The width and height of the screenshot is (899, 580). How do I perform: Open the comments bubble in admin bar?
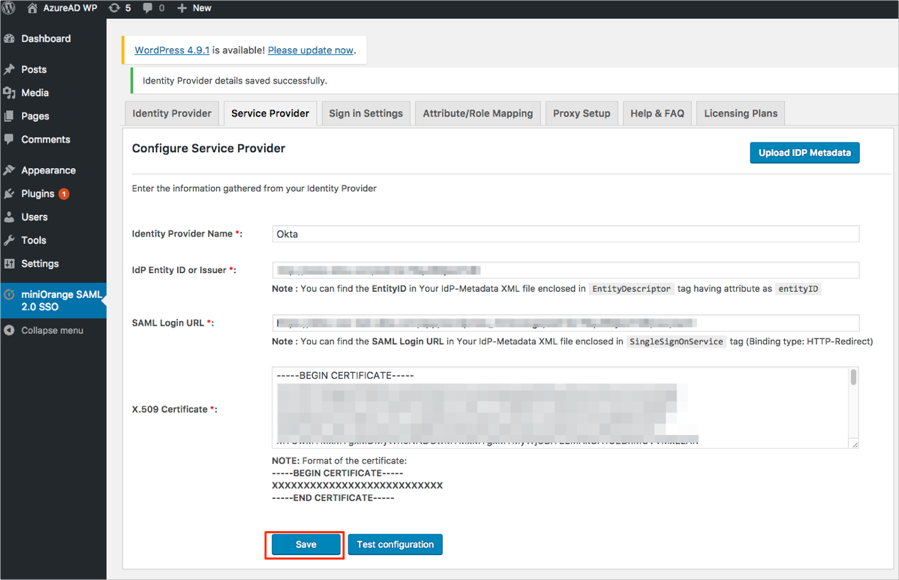click(153, 8)
